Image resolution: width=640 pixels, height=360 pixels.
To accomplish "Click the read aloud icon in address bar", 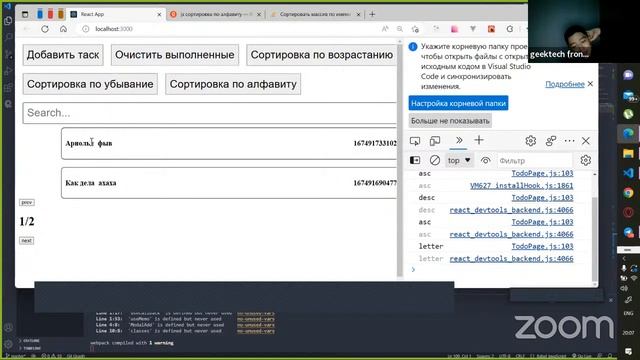I will pyautogui.click(x=385, y=29).
